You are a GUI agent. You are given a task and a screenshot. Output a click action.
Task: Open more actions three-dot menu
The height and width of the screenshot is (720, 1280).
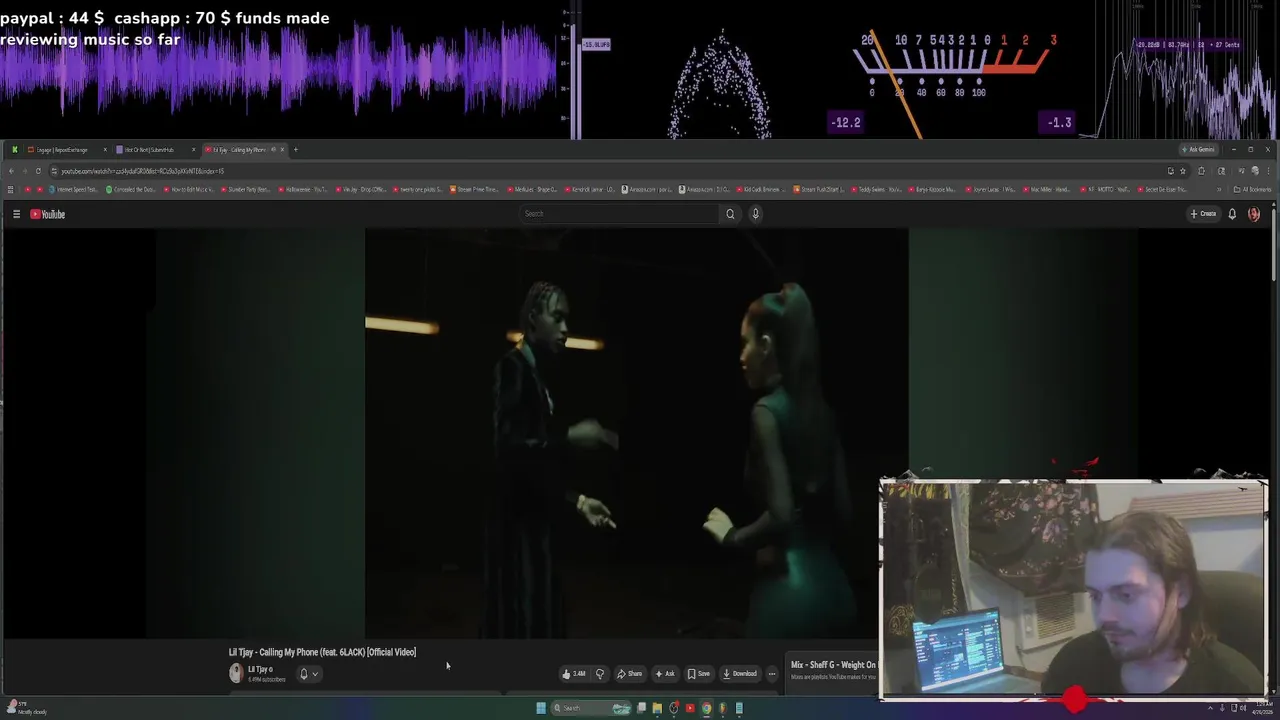(x=771, y=674)
